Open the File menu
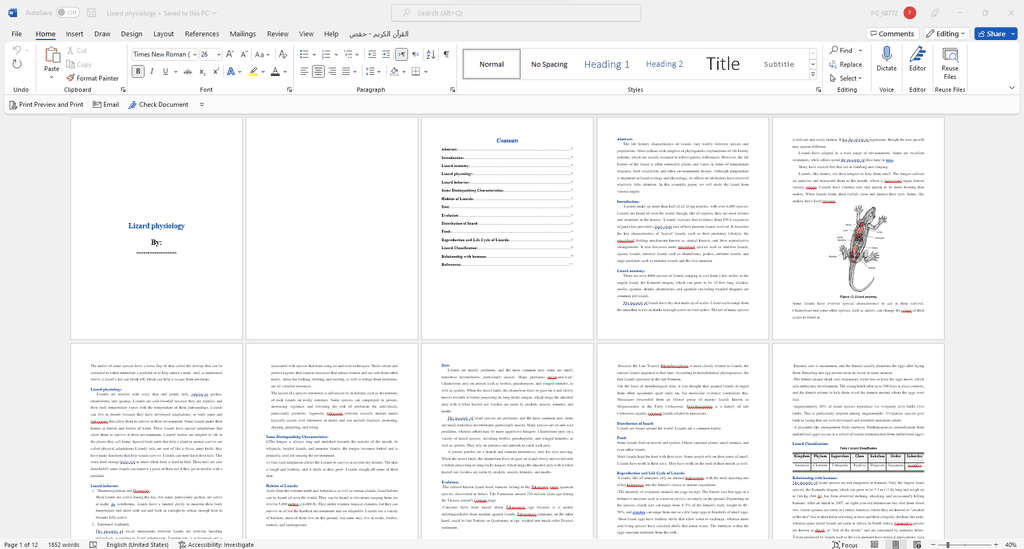The height and width of the screenshot is (549, 1024). (x=16, y=34)
